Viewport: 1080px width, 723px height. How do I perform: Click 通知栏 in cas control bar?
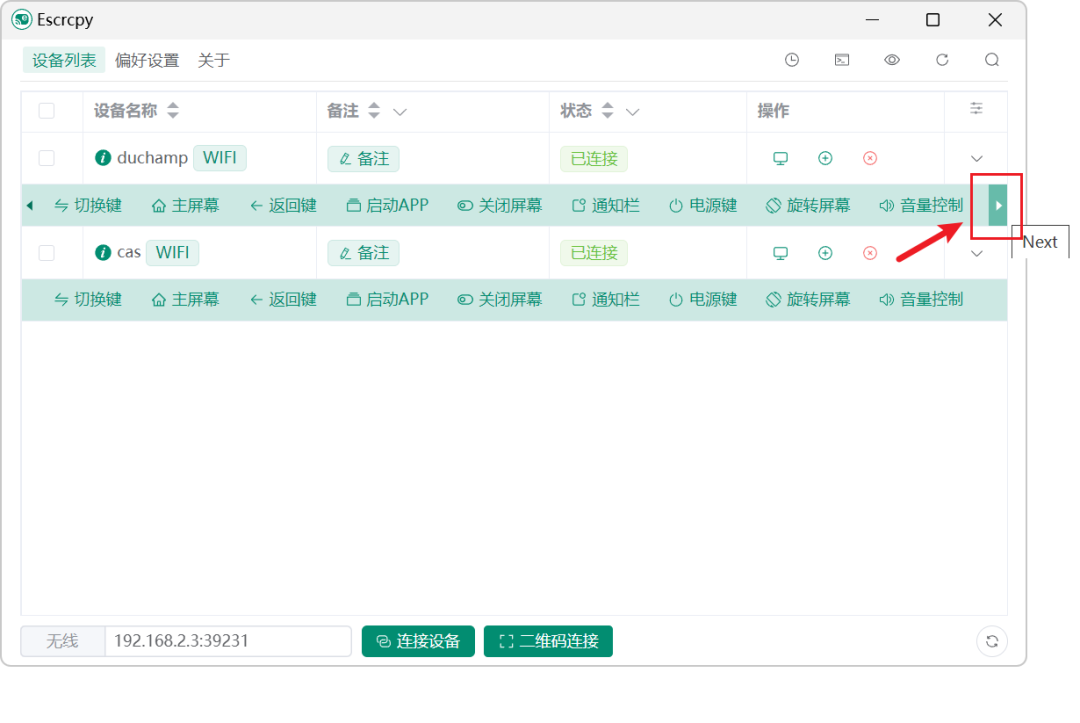pyautogui.click(x=605, y=300)
